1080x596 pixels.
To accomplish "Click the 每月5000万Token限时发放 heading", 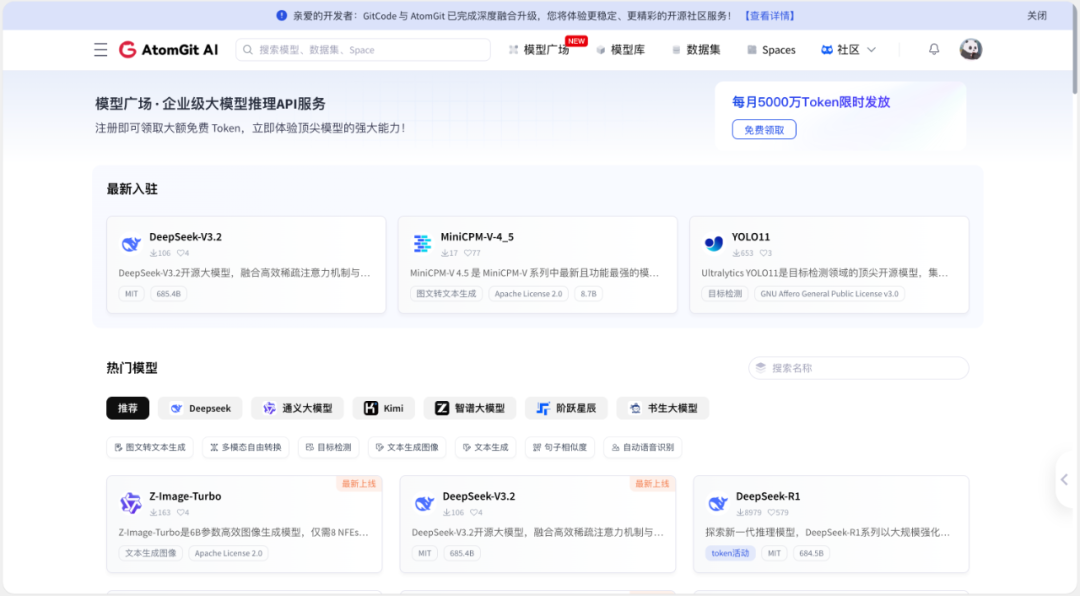I will [x=811, y=102].
